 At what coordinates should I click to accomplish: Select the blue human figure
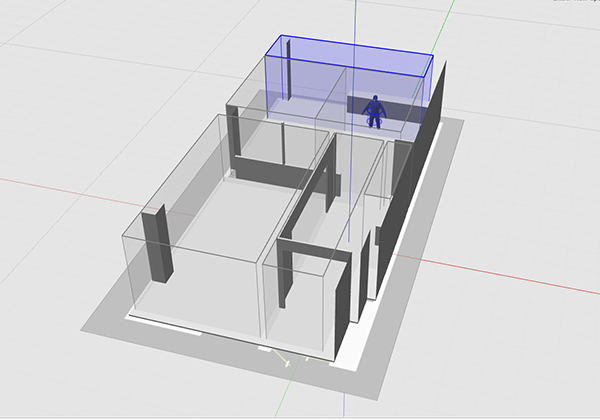[x=374, y=112]
